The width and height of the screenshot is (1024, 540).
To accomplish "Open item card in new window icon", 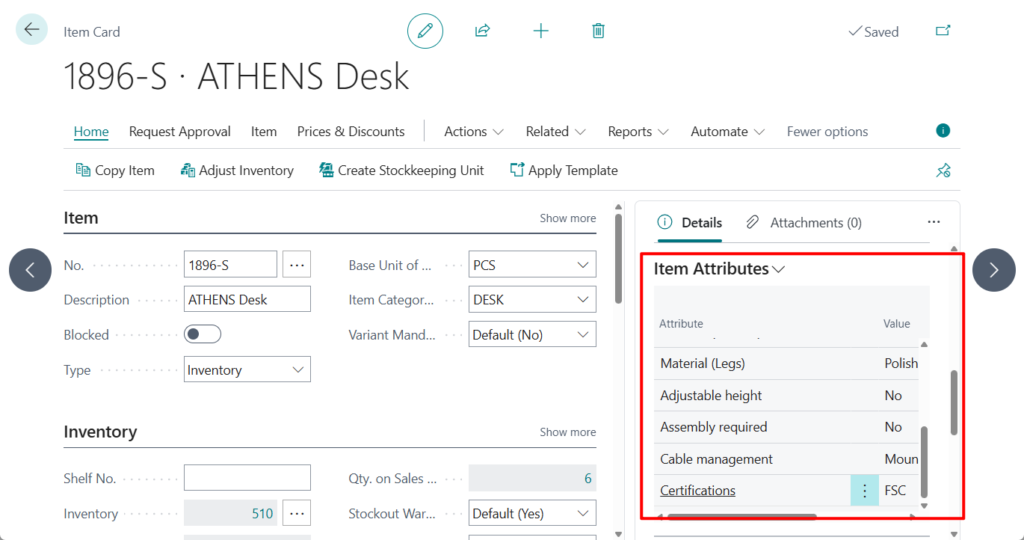I will click(x=942, y=31).
